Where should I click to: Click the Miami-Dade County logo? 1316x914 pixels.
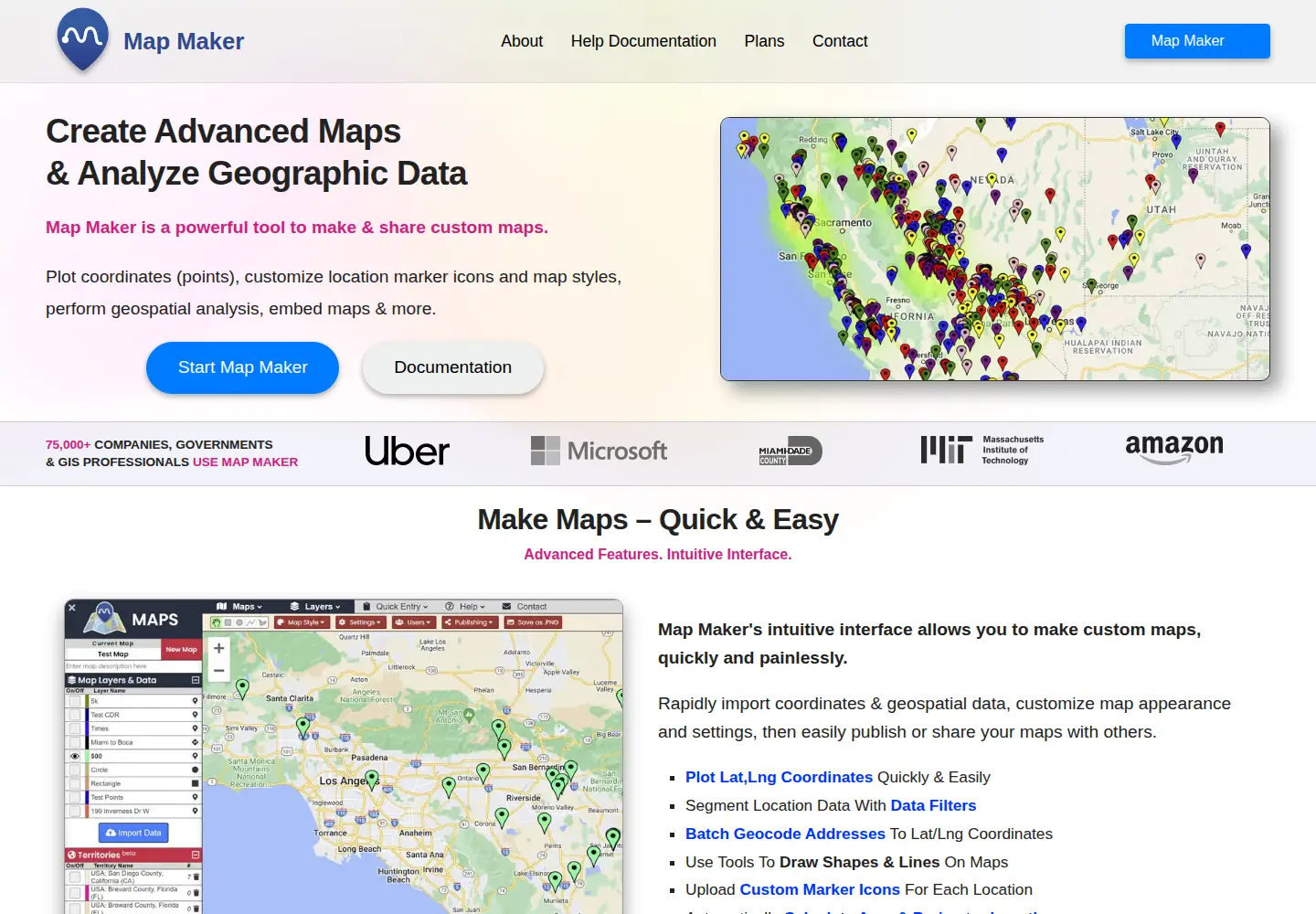point(791,451)
